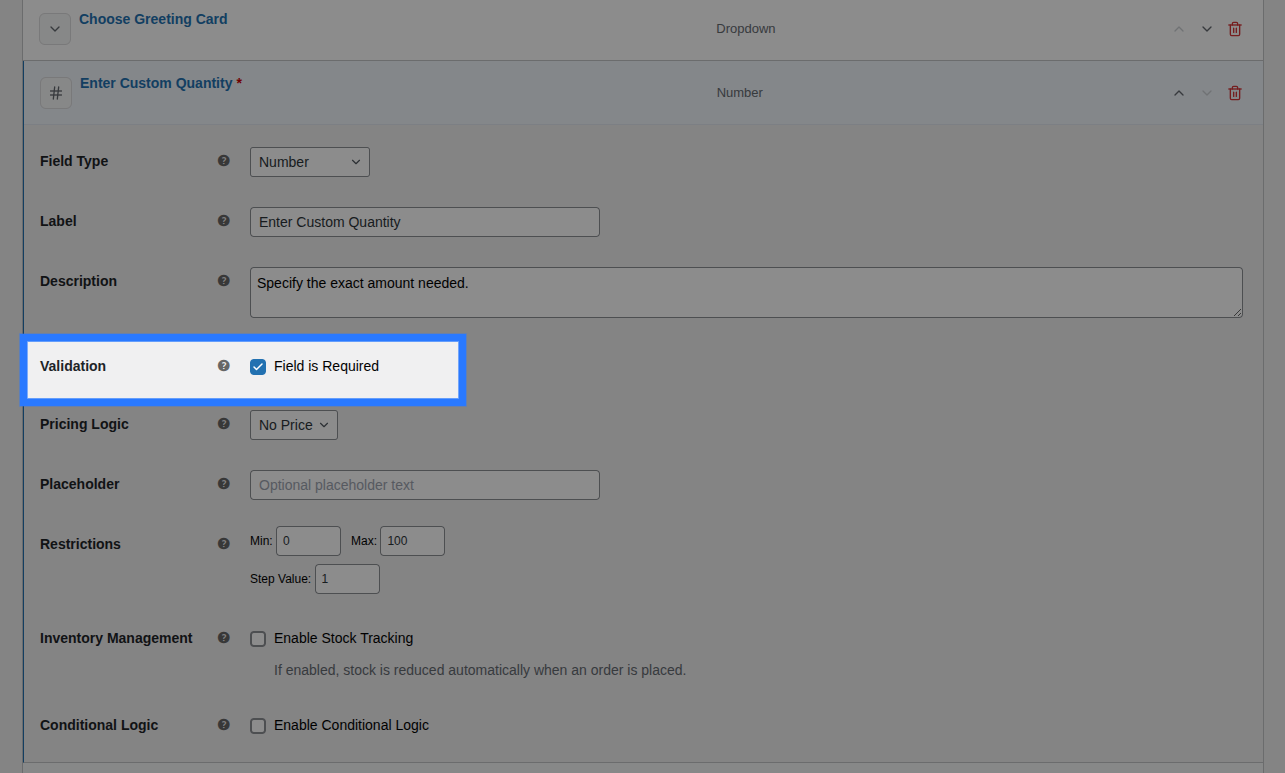Delete the Choose Greeting Card field
Viewport: 1285px width, 773px height.
tap(1235, 29)
